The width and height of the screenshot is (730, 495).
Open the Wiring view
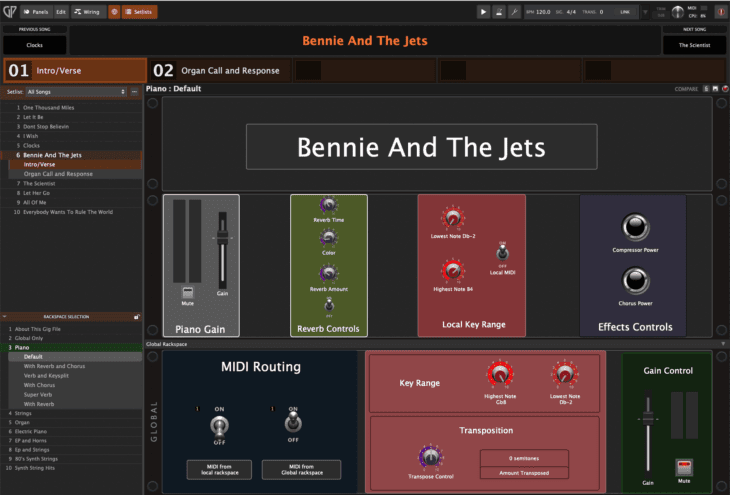pos(87,12)
